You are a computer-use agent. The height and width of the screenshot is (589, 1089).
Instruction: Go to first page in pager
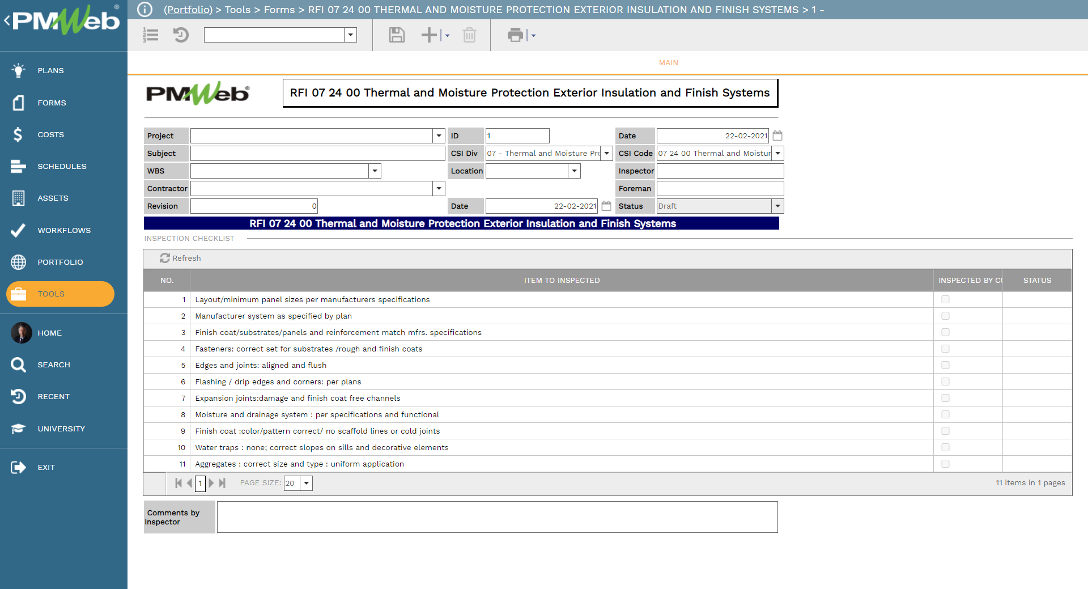coord(178,483)
